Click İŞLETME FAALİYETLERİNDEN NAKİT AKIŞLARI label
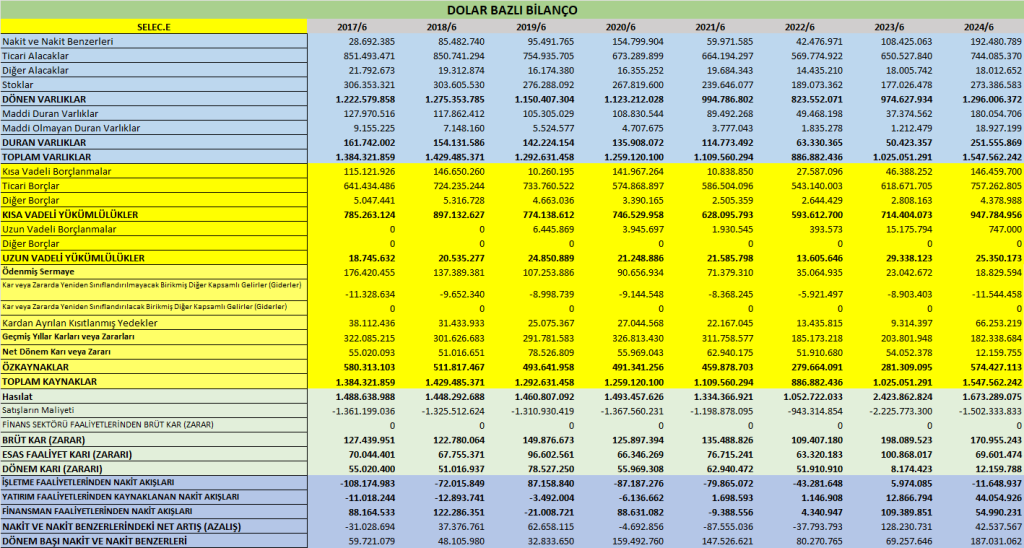The image size is (1024, 548). (88, 483)
